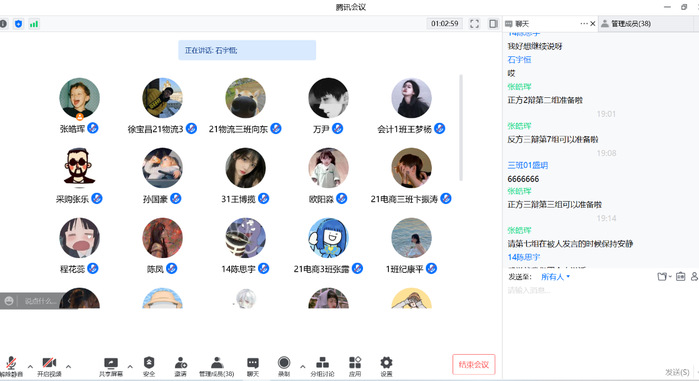Toggle the mic icon next to 31王博揽
Image resolution: width=699 pixels, height=381 pixels.
(263, 198)
